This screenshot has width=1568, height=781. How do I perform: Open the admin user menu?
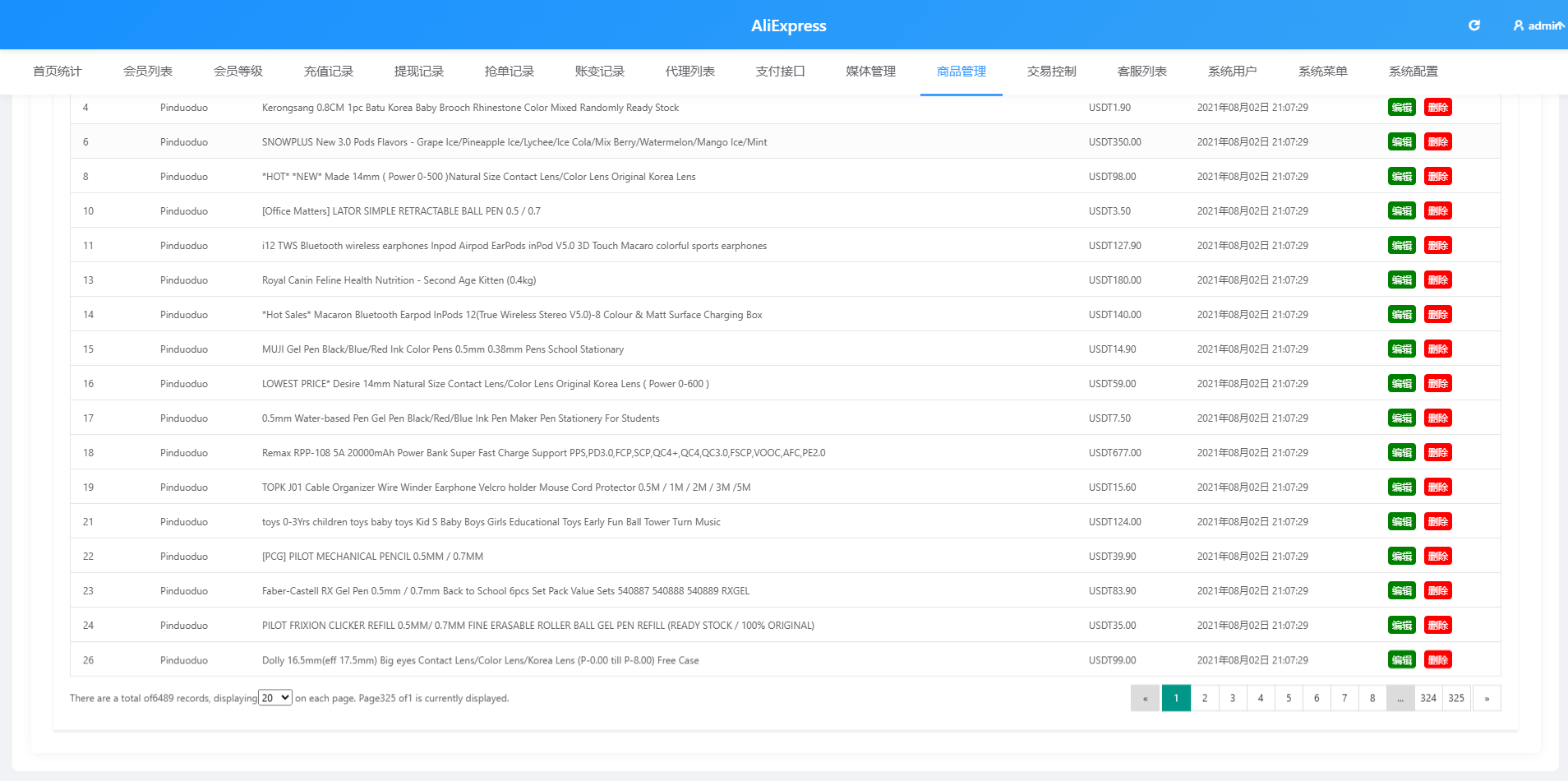pyautogui.click(x=1538, y=25)
